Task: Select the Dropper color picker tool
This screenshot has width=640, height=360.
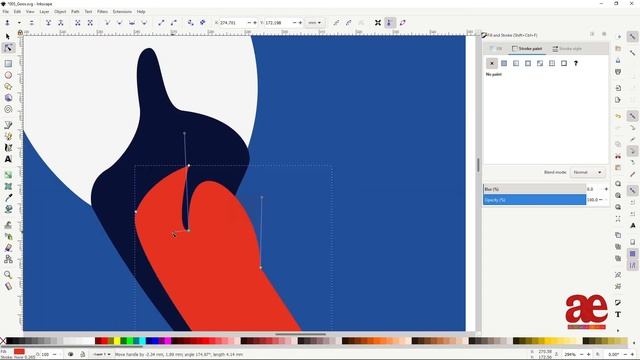Action: pos(8,198)
